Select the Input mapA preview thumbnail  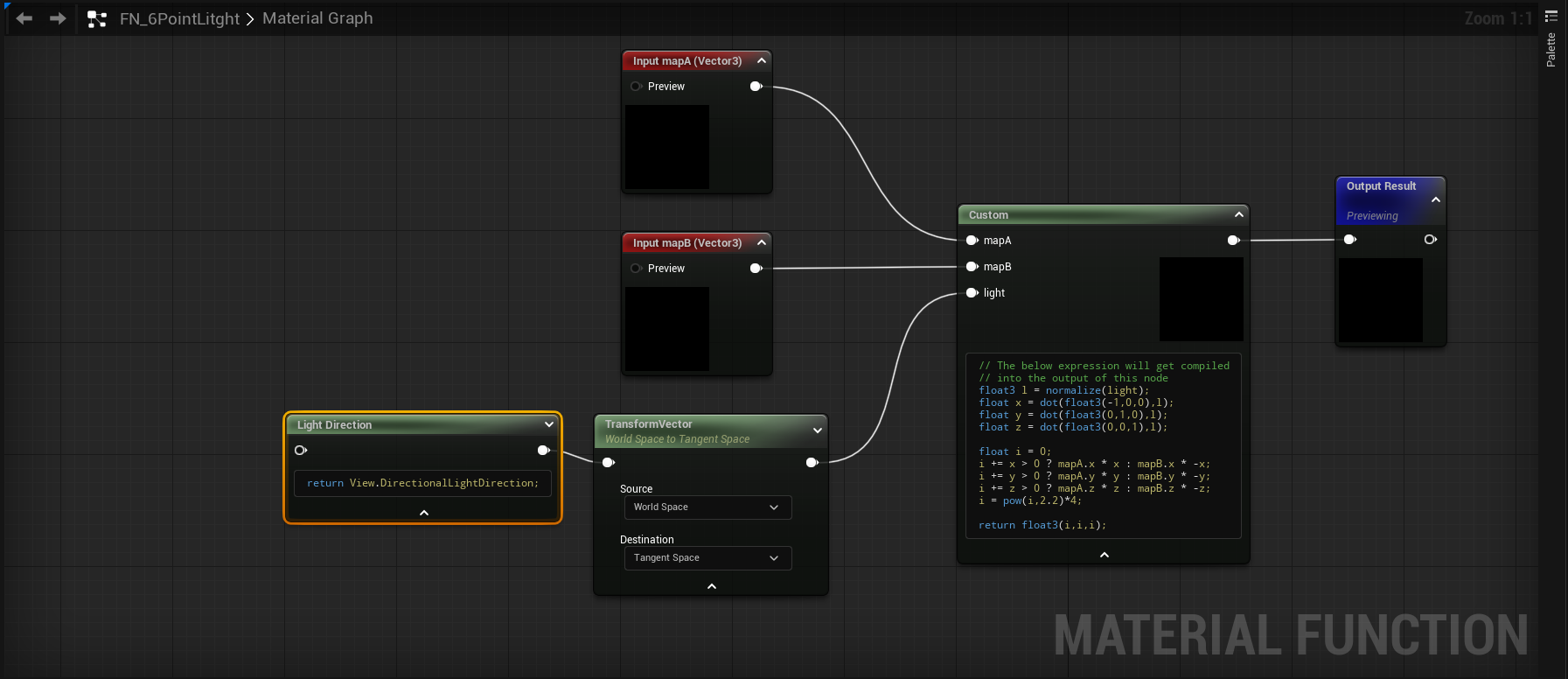coord(667,147)
